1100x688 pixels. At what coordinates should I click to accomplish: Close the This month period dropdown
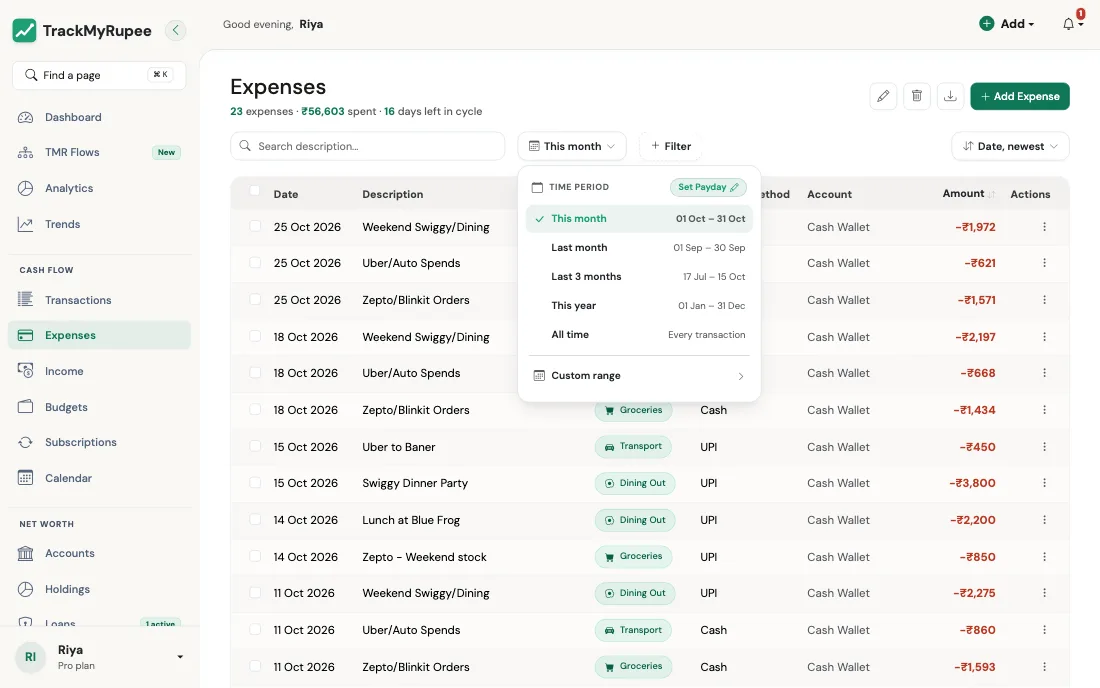(x=572, y=146)
